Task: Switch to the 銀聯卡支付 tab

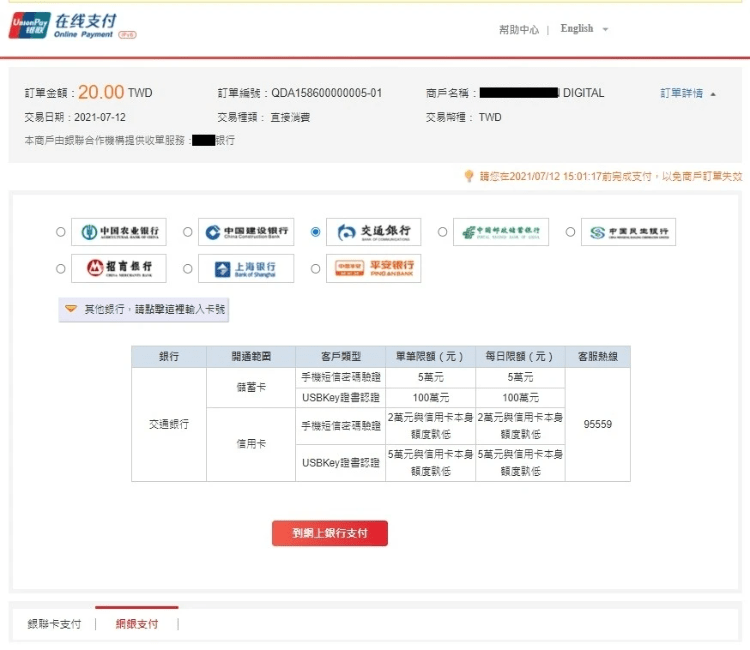Action: pyautogui.click(x=54, y=624)
